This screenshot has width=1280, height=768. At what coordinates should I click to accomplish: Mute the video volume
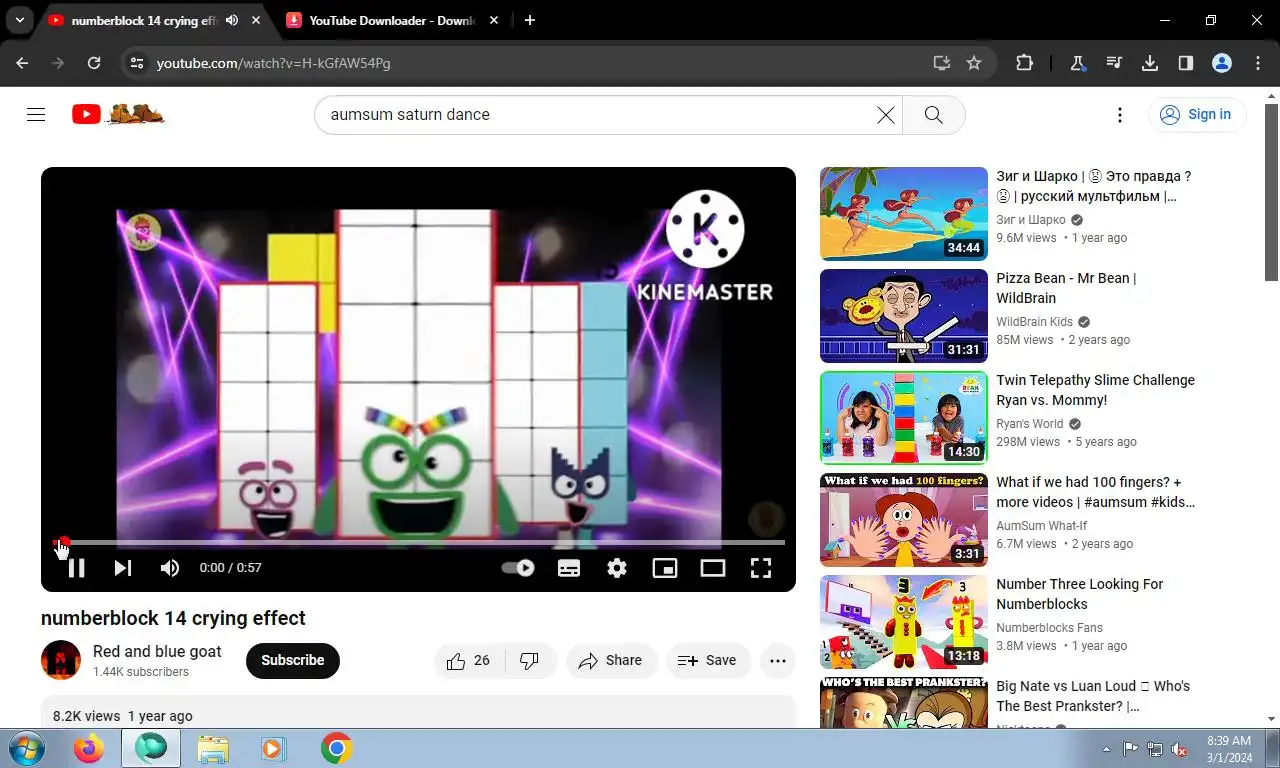point(170,568)
